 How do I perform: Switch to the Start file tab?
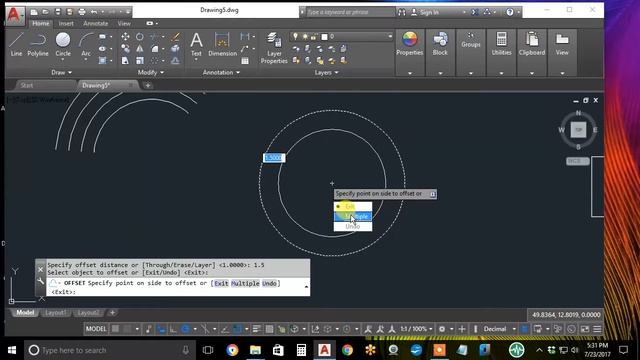(27, 85)
